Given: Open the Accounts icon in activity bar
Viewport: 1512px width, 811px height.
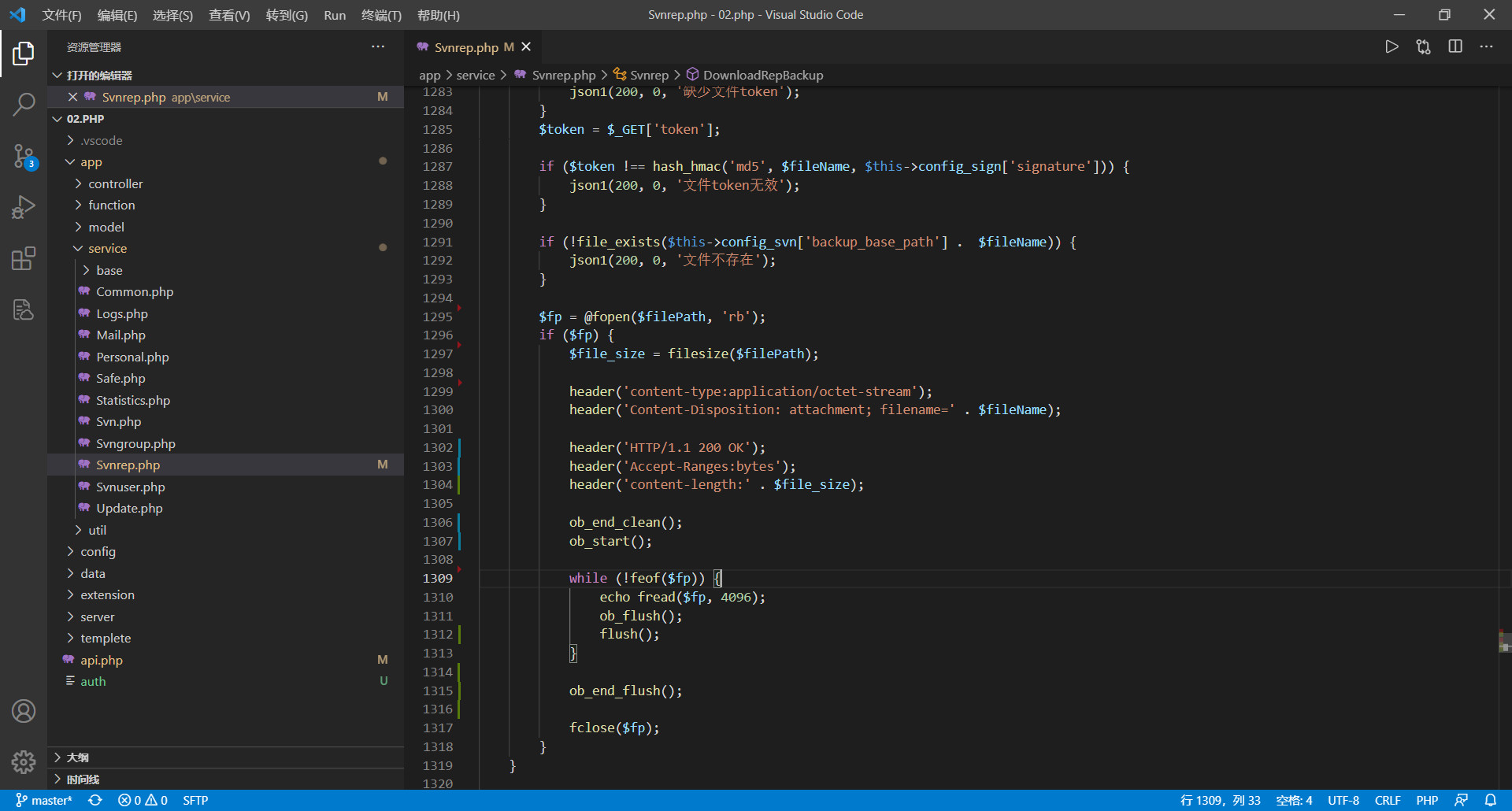Looking at the screenshot, I should (x=24, y=711).
